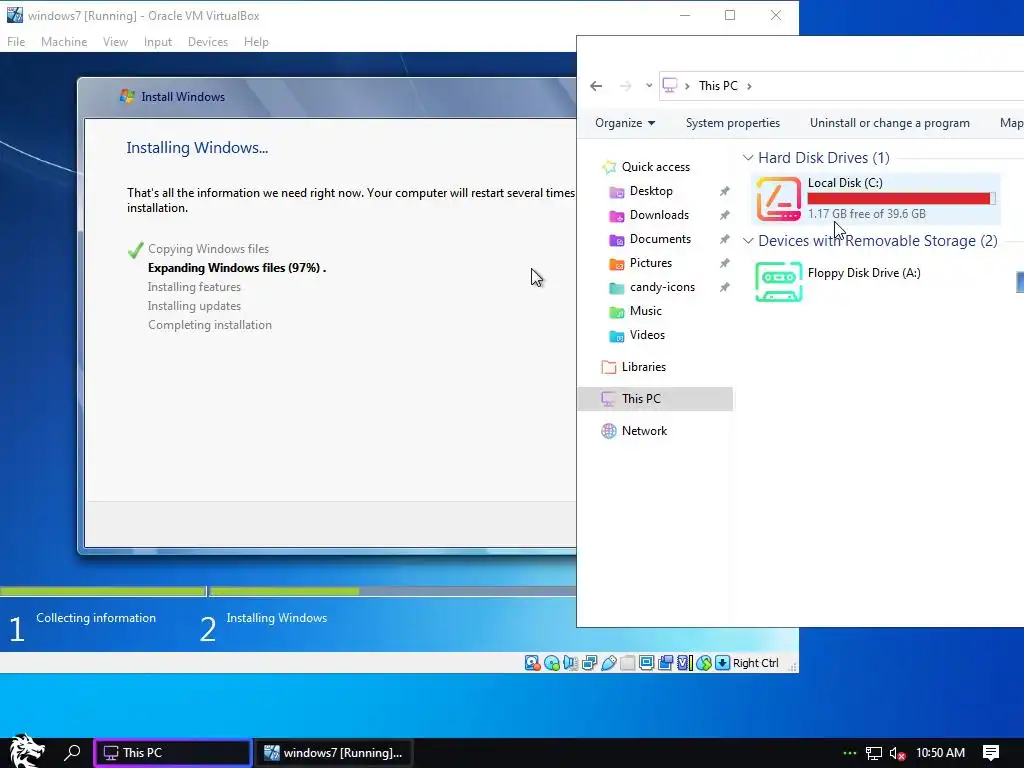Click the 10:50 AM clock
Image resolution: width=1024 pixels, height=768 pixels.
point(940,752)
